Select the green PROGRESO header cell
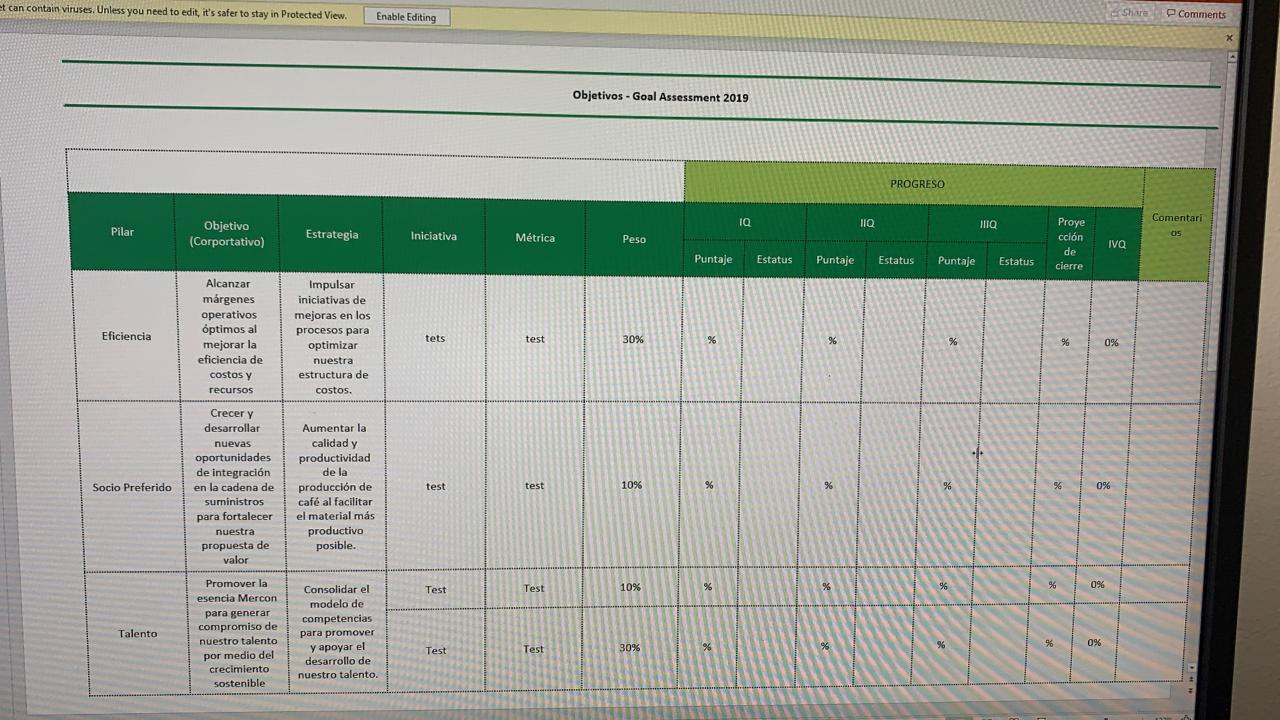This screenshot has width=1280, height=720. click(916, 184)
